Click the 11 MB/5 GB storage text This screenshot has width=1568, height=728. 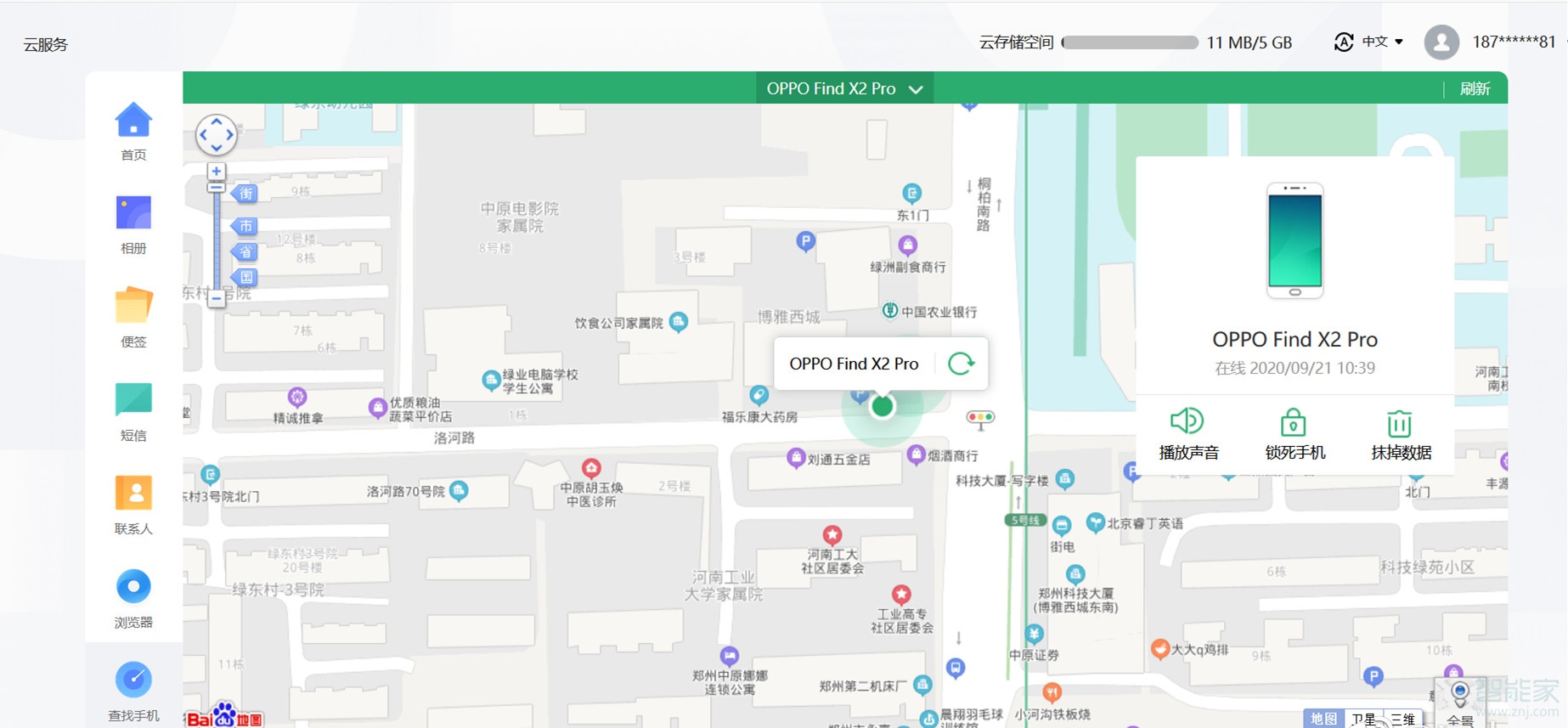pyautogui.click(x=1249, y=42)
